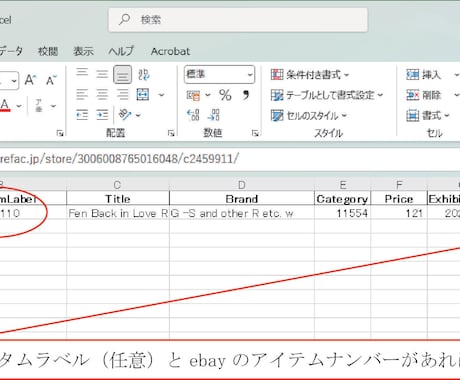Open the 表示 ribbon tab
Viewport: 460px width, 380px height.
pos(83,51)
